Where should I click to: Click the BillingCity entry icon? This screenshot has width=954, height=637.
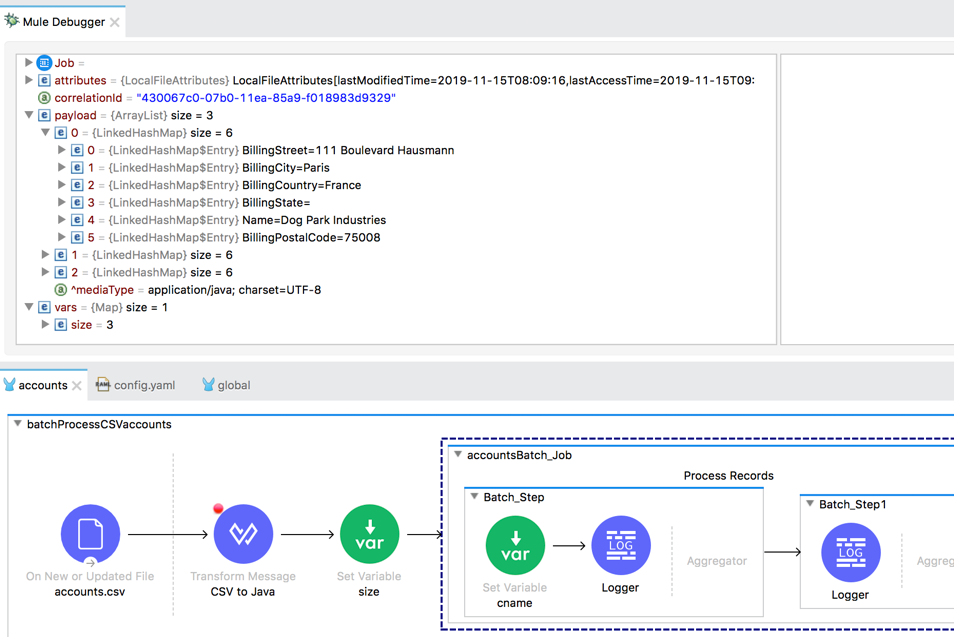click(77, 167)
